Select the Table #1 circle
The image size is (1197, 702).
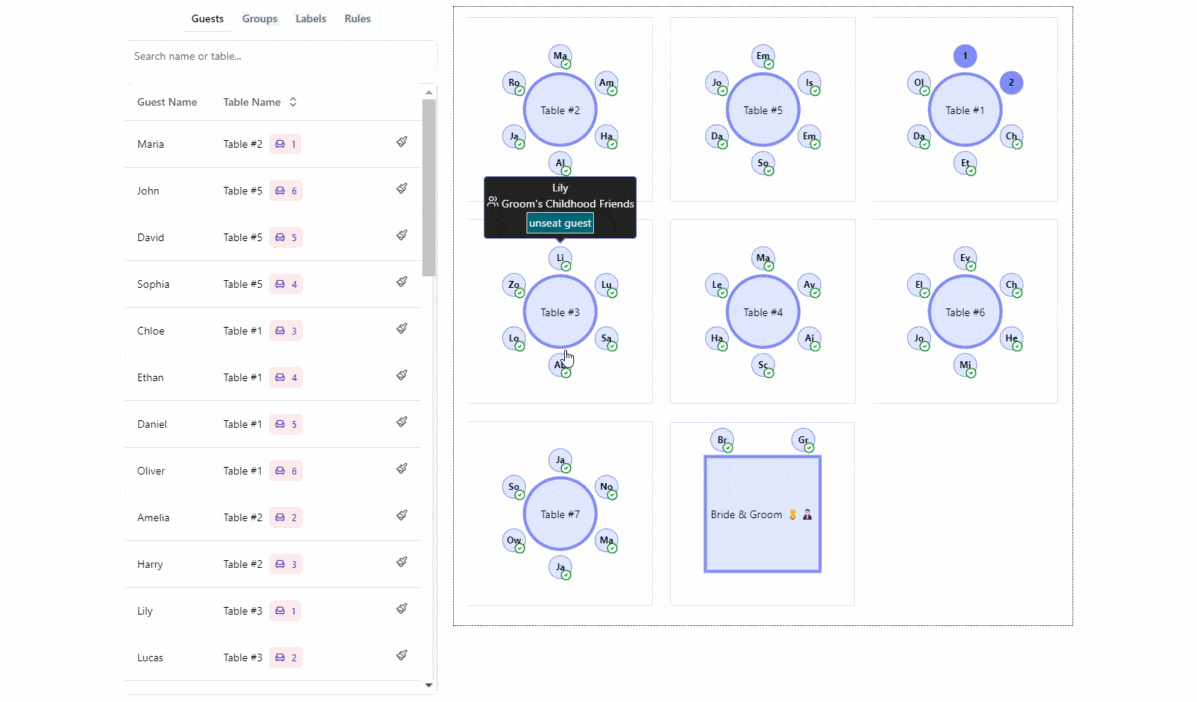click(x=965, y=110)
